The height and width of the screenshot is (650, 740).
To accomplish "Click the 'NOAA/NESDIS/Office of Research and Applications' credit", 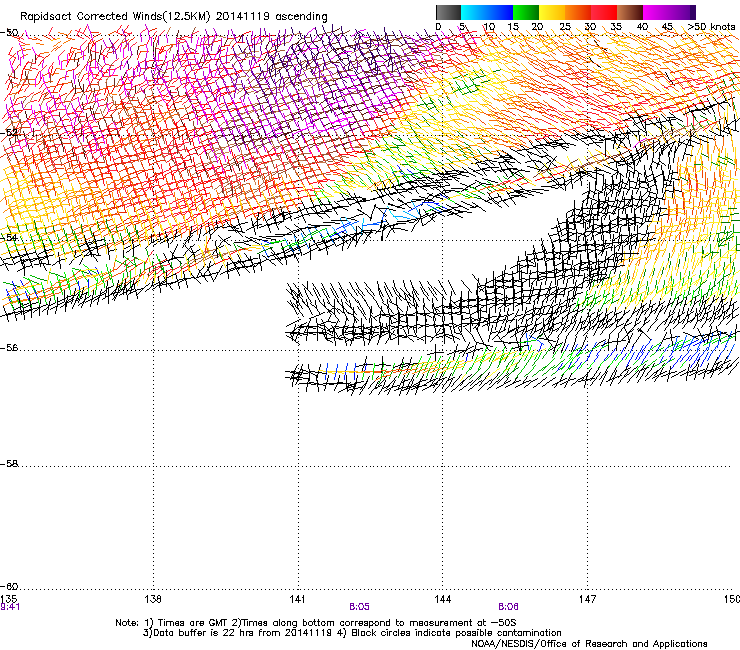I will click(589, 644).
